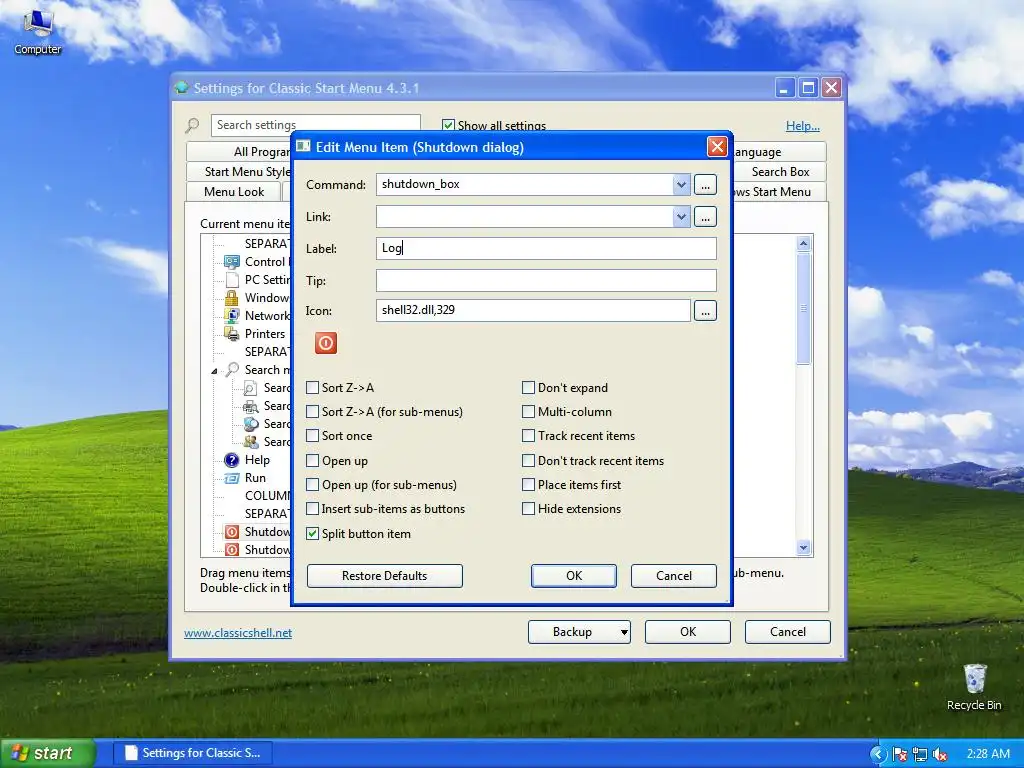
Task: Enable Place items first
Action: click(528, 485)
